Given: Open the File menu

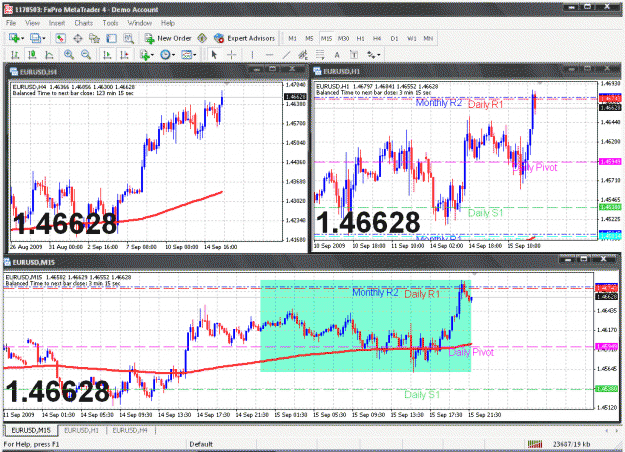Looking at the screenshot, I should [x=11, y=23].
